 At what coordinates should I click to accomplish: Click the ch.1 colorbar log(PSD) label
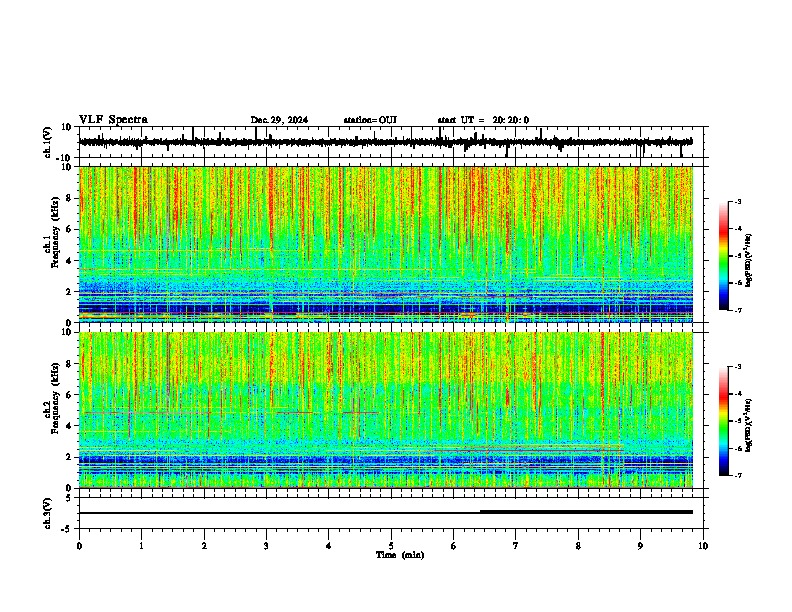point(749,261)
